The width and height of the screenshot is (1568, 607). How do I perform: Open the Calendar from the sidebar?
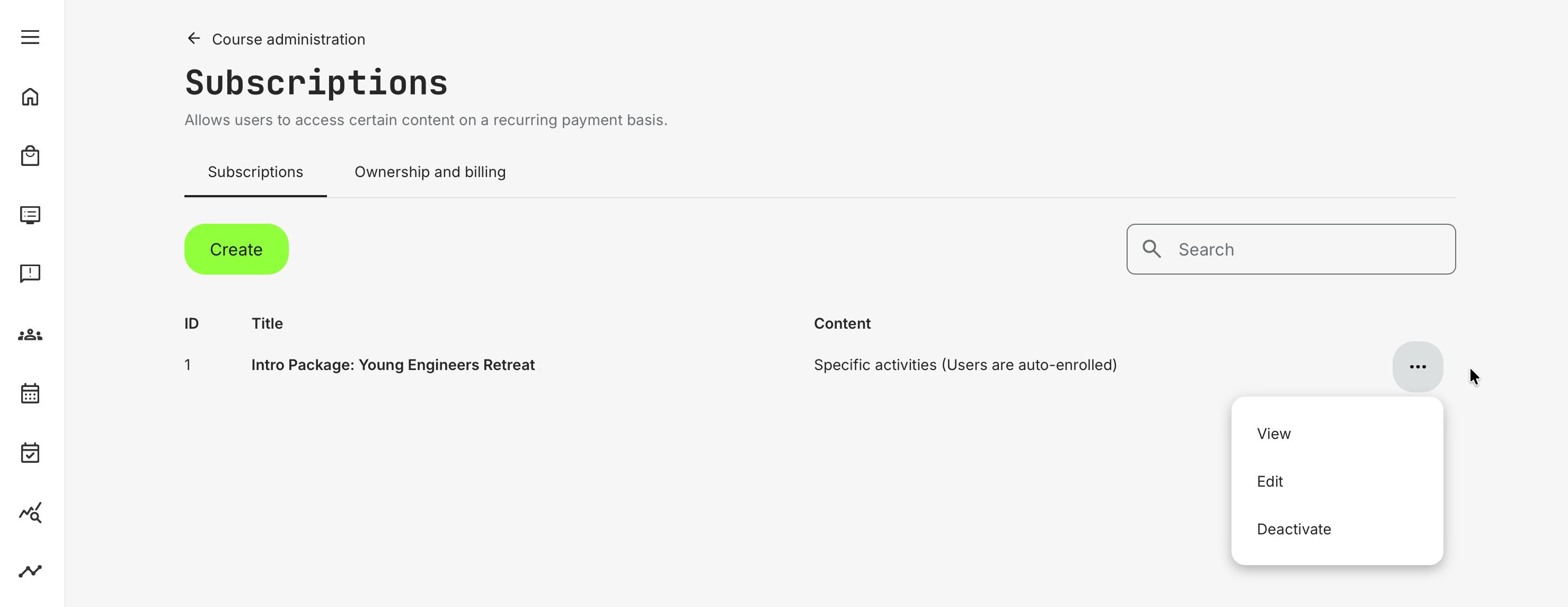30,393
